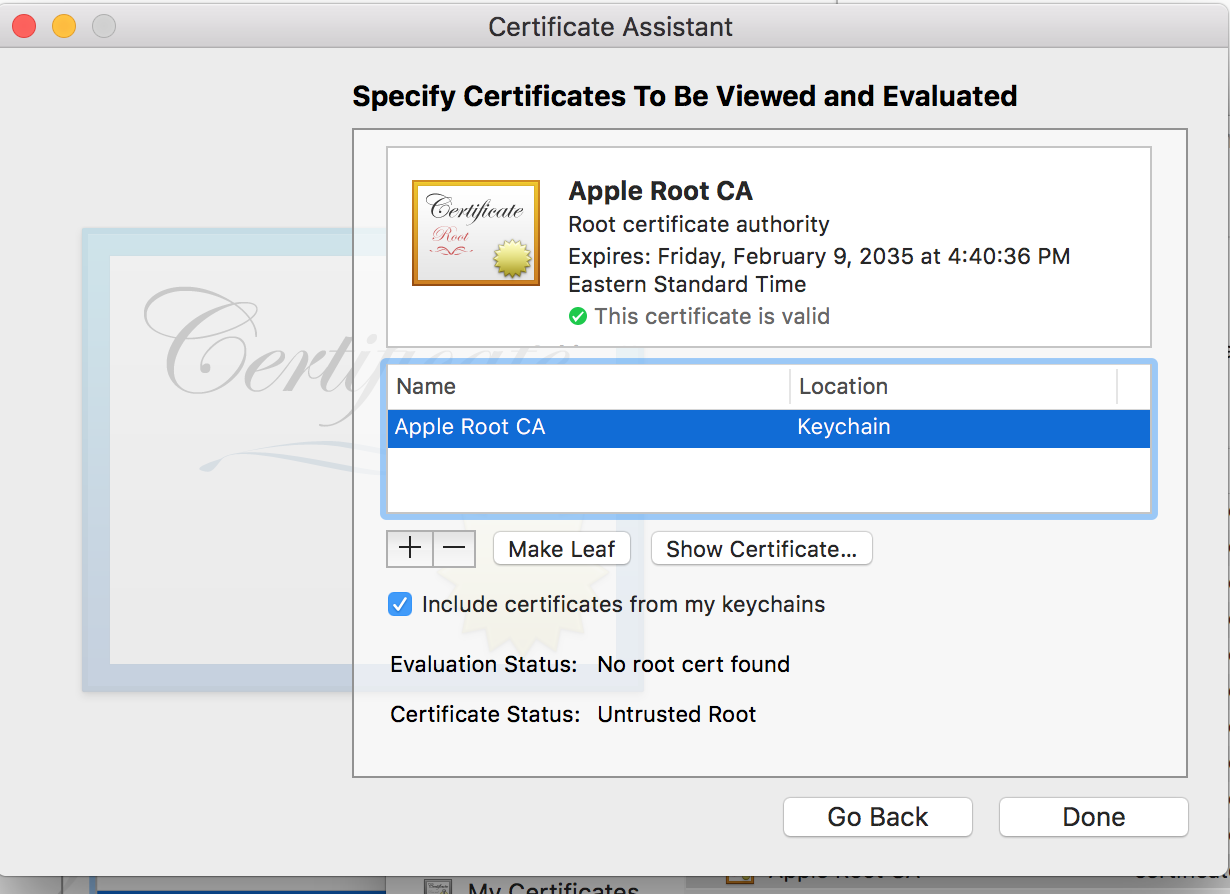Click the Apple Root CA certificate icon
Image resolution: width=1230 pixels, height=894 pixels.
476,233
